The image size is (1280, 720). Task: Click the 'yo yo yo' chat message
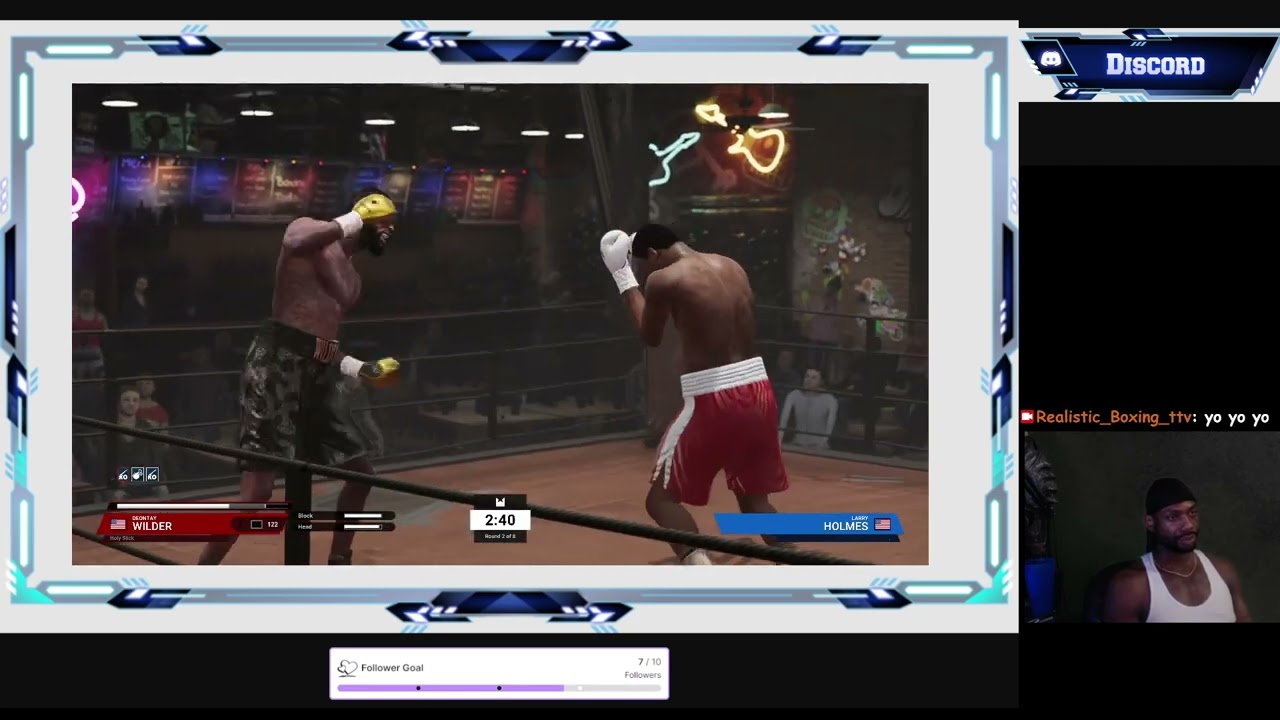[1236, 417]
